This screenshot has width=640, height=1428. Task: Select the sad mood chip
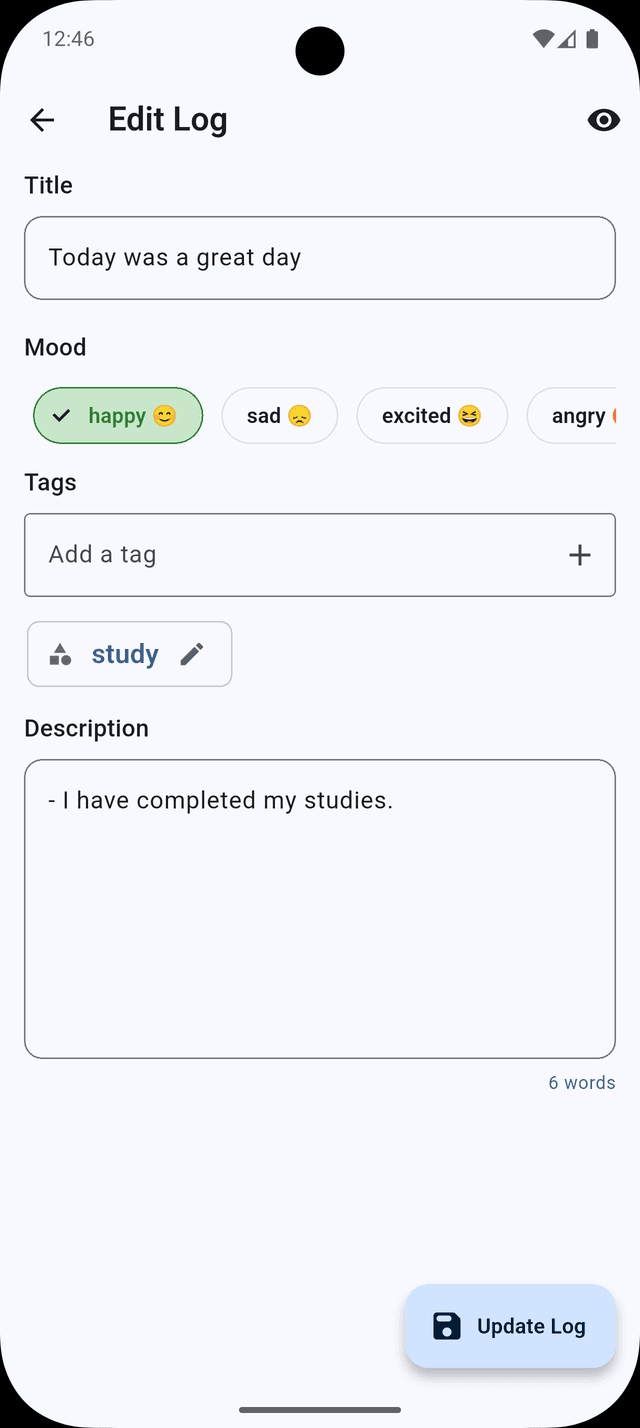pyautogui.click(x=279, y=415)
